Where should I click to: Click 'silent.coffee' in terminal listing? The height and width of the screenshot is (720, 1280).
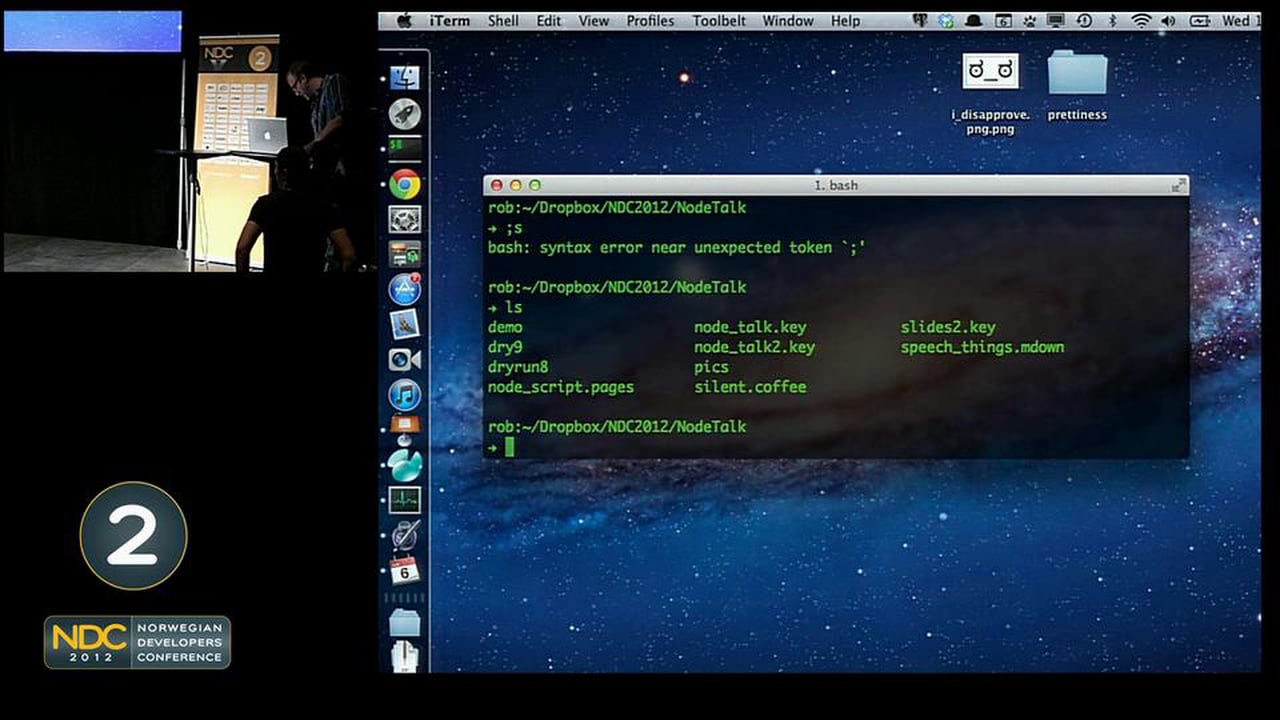point(750,387)
